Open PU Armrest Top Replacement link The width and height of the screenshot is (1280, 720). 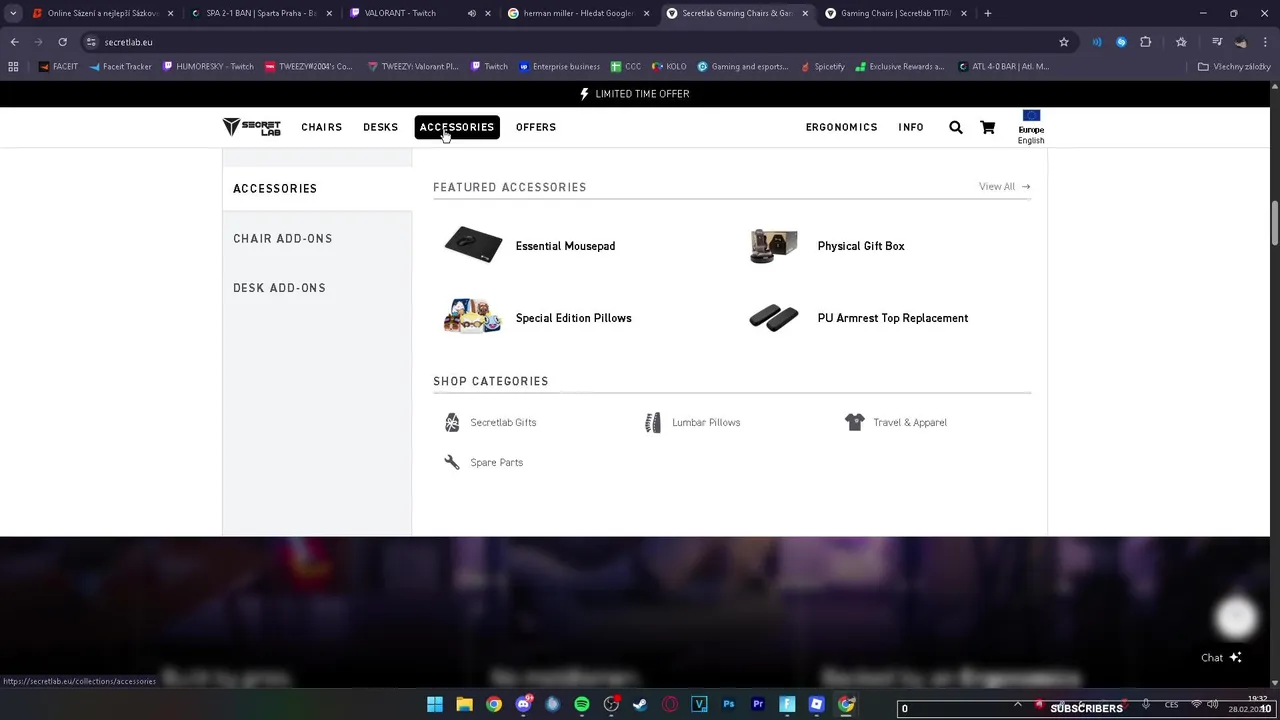click(x=893, y=318)
